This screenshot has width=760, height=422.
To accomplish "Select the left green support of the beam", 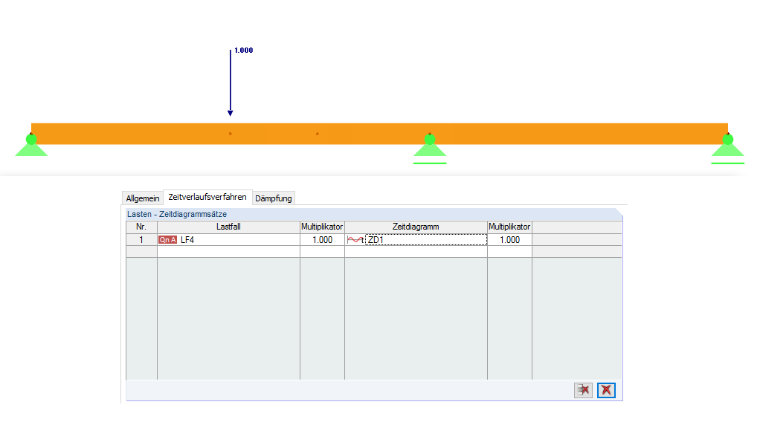I will 32,145.
